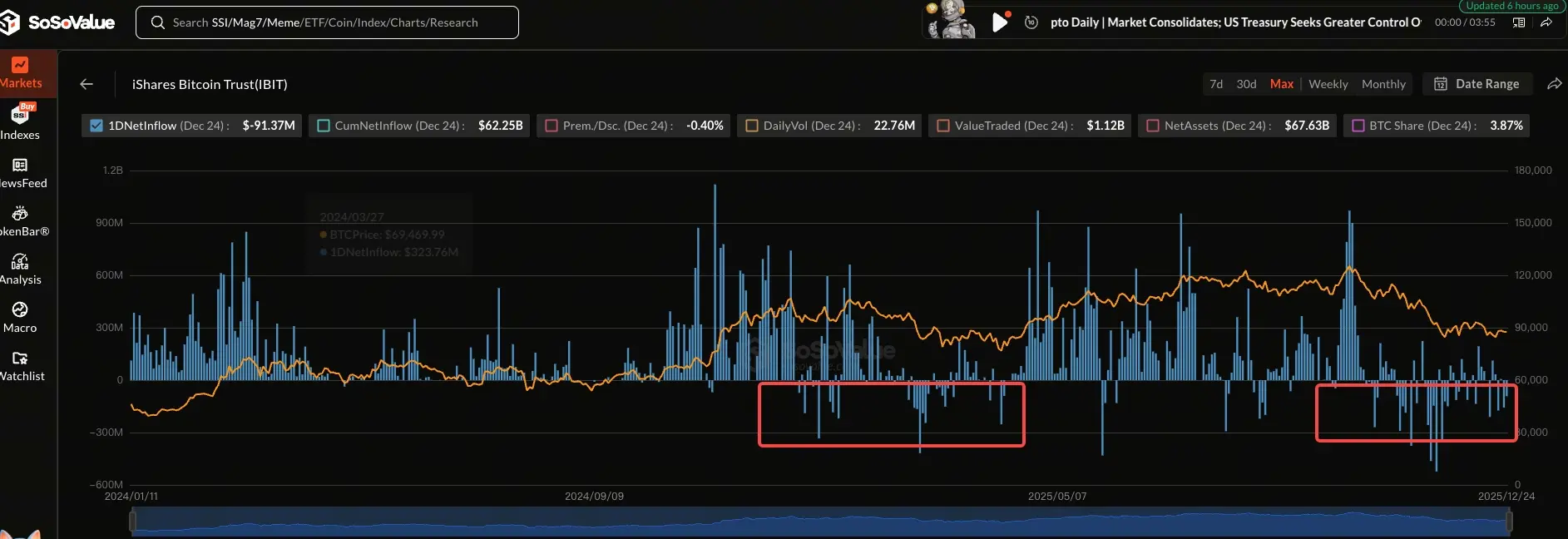The width and height of the screenshot is (1568, 539).
Task: Focus the SSI/Mag7/Meme search field
Action: 327,22
